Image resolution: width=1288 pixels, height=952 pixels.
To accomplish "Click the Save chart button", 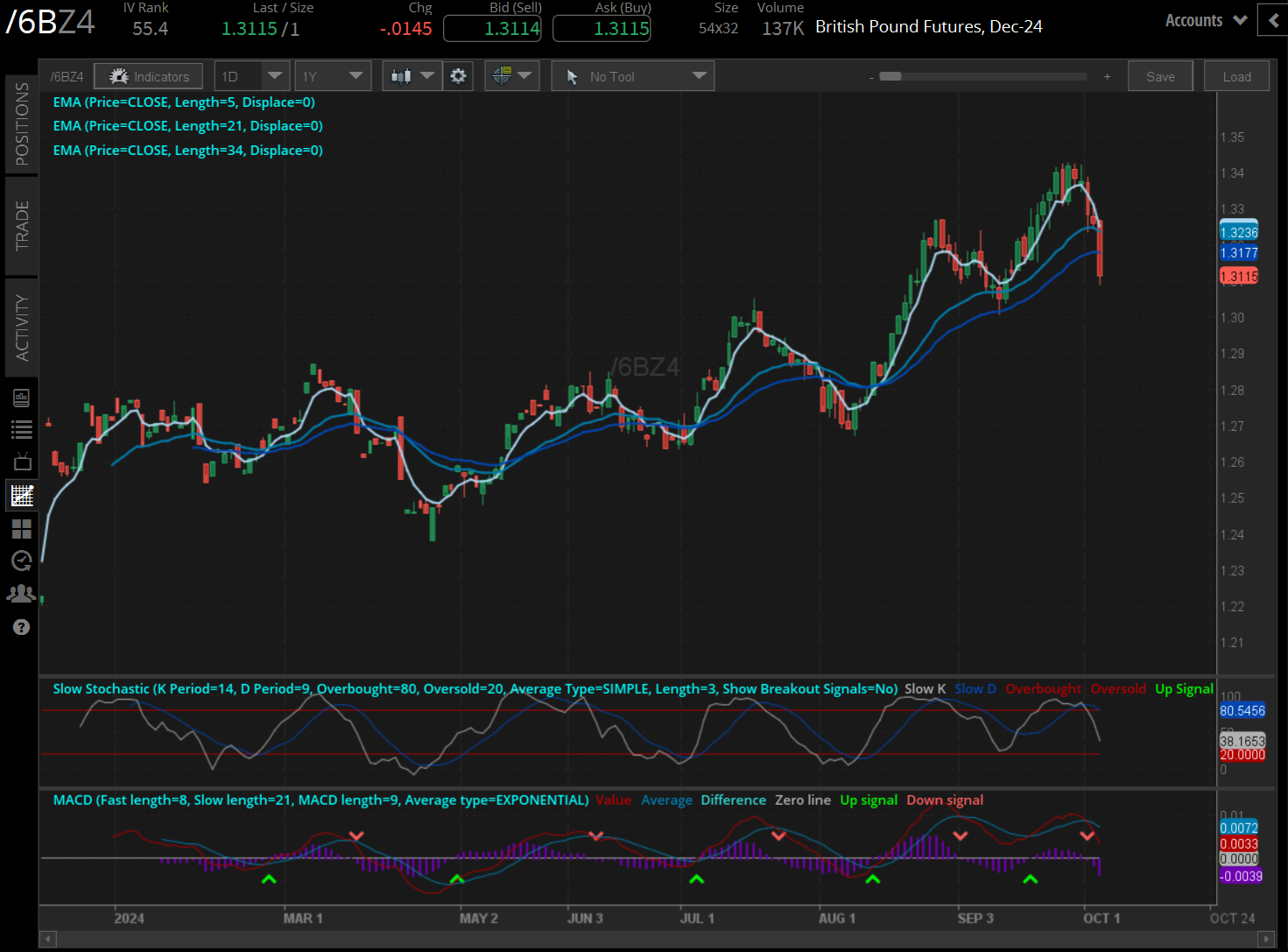I will (x=1160, y=76).
